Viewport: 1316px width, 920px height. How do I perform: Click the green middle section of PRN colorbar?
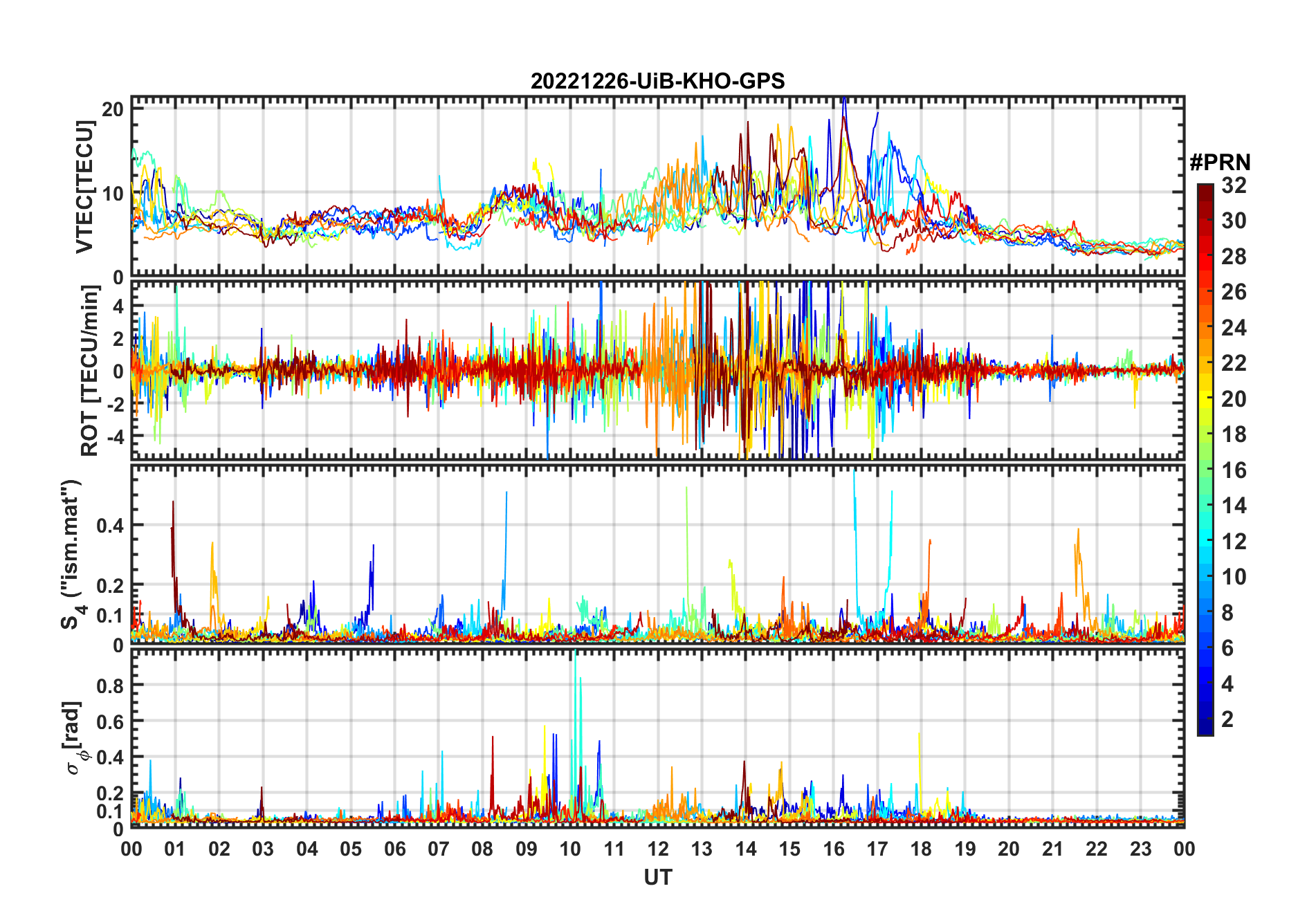pos(1205,460)
